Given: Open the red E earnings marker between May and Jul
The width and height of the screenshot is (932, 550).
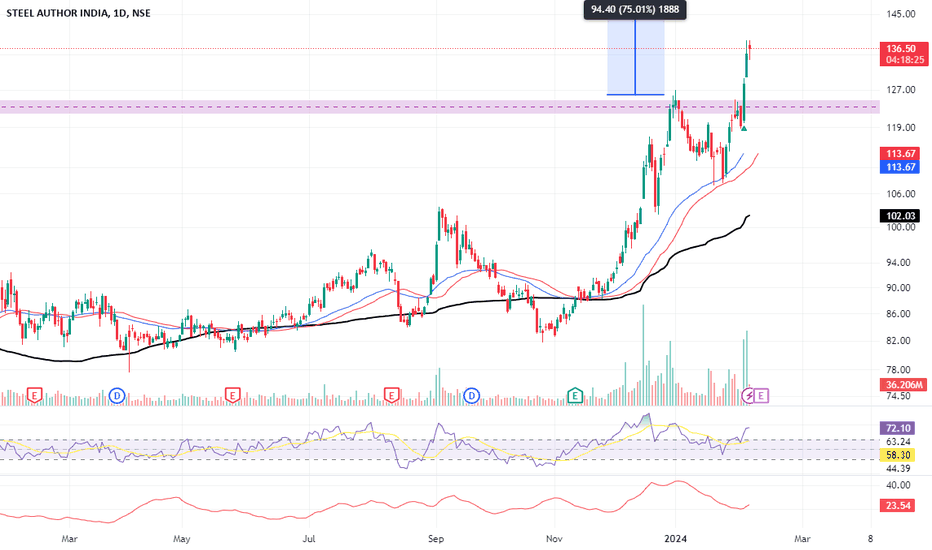Looking at the screenshot, I should [232, 395].
